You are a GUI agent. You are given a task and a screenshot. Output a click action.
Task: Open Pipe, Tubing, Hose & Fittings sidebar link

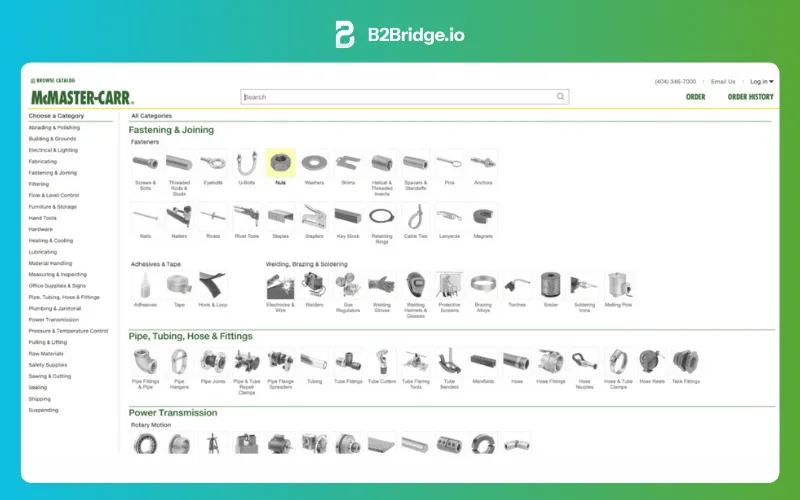click(64, 297)
